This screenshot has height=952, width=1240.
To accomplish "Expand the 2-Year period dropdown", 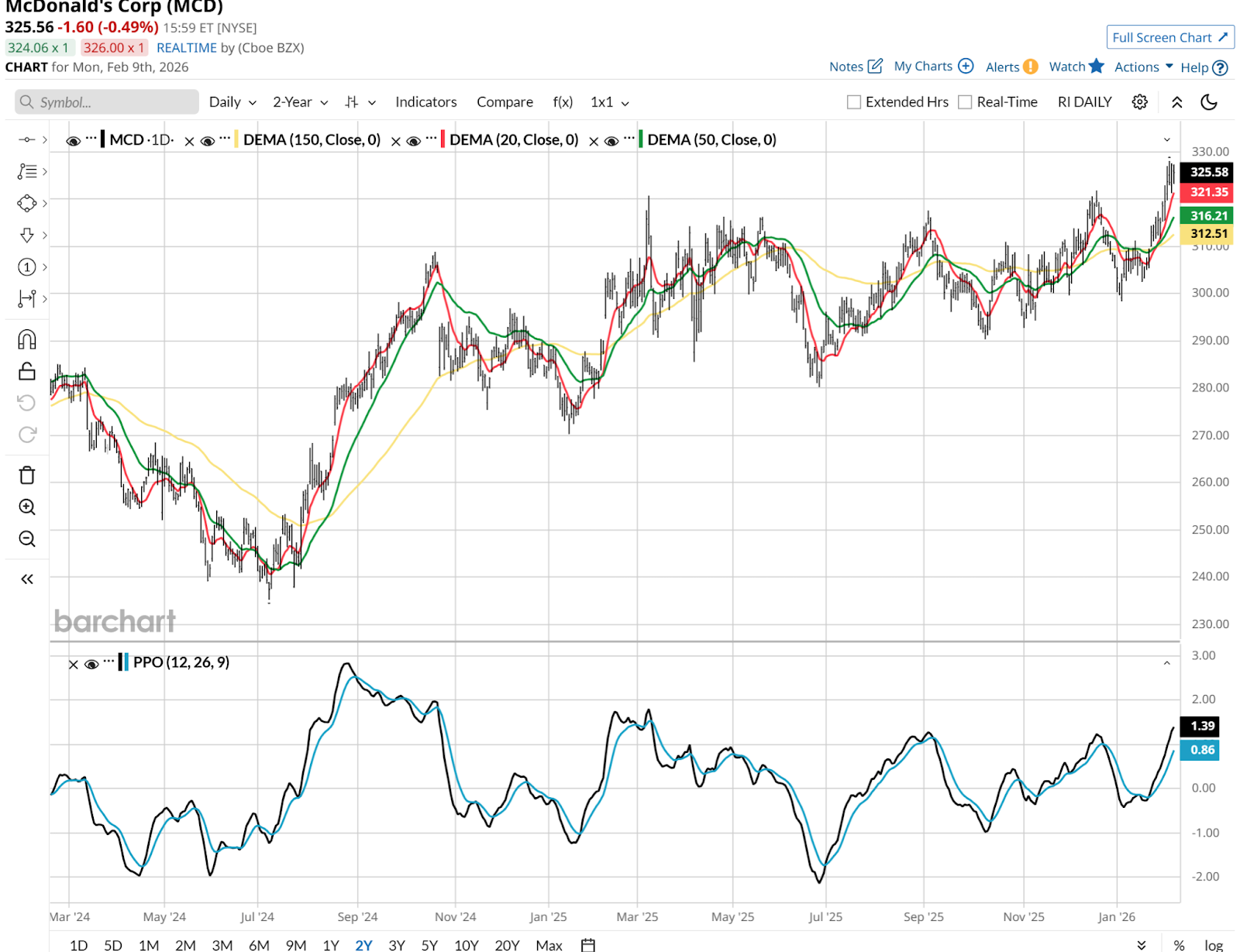I will click(300, 102).
